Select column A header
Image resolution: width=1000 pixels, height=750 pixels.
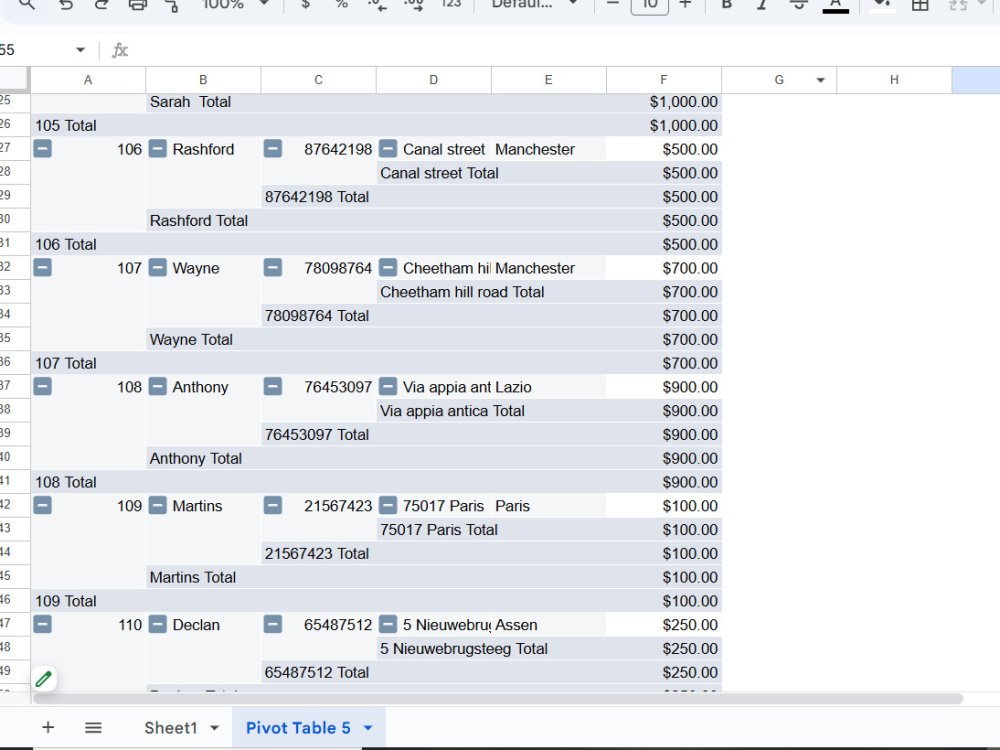click(88, 80)
